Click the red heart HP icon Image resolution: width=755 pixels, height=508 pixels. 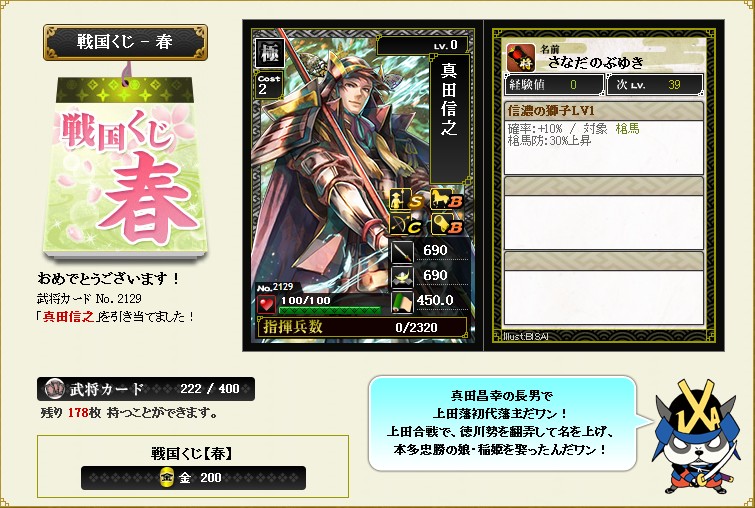pos(266,304)
